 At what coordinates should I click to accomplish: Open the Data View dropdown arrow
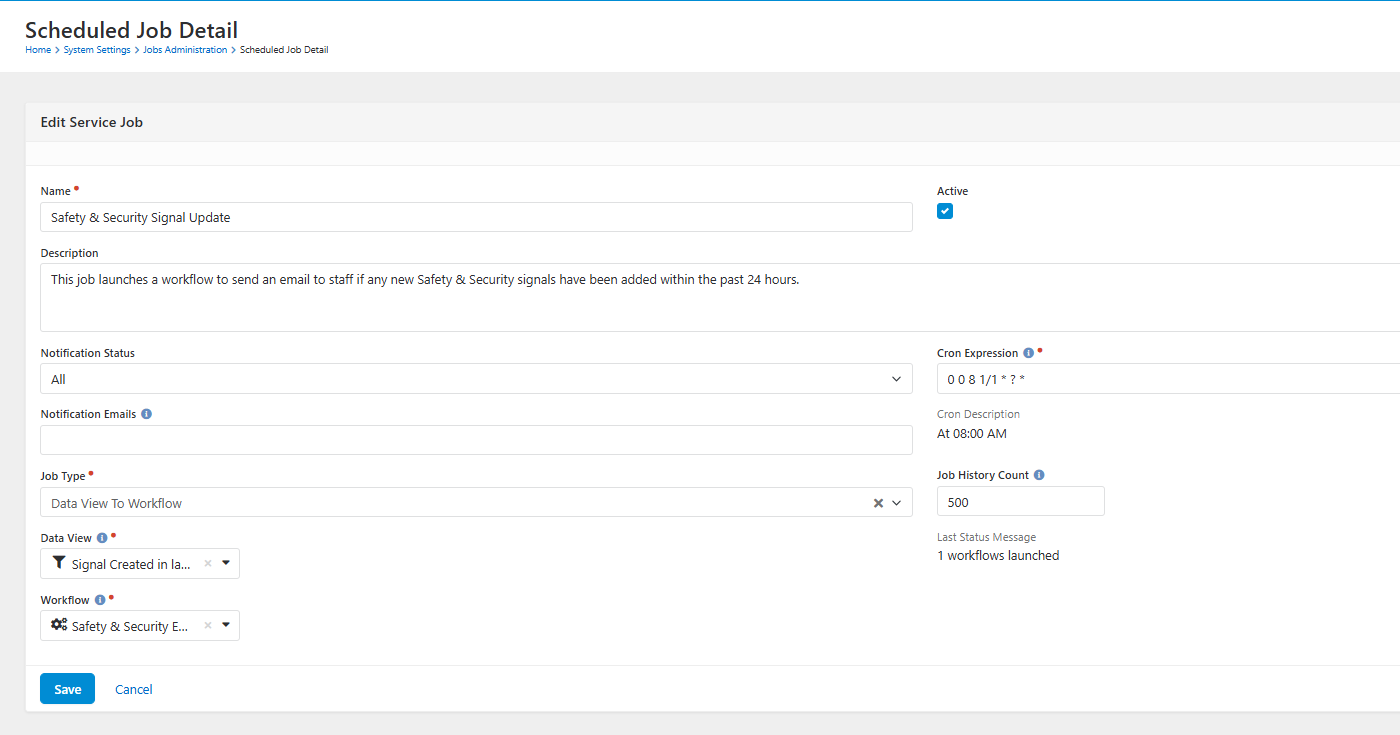pyautogui.click(x=226, y=563)
